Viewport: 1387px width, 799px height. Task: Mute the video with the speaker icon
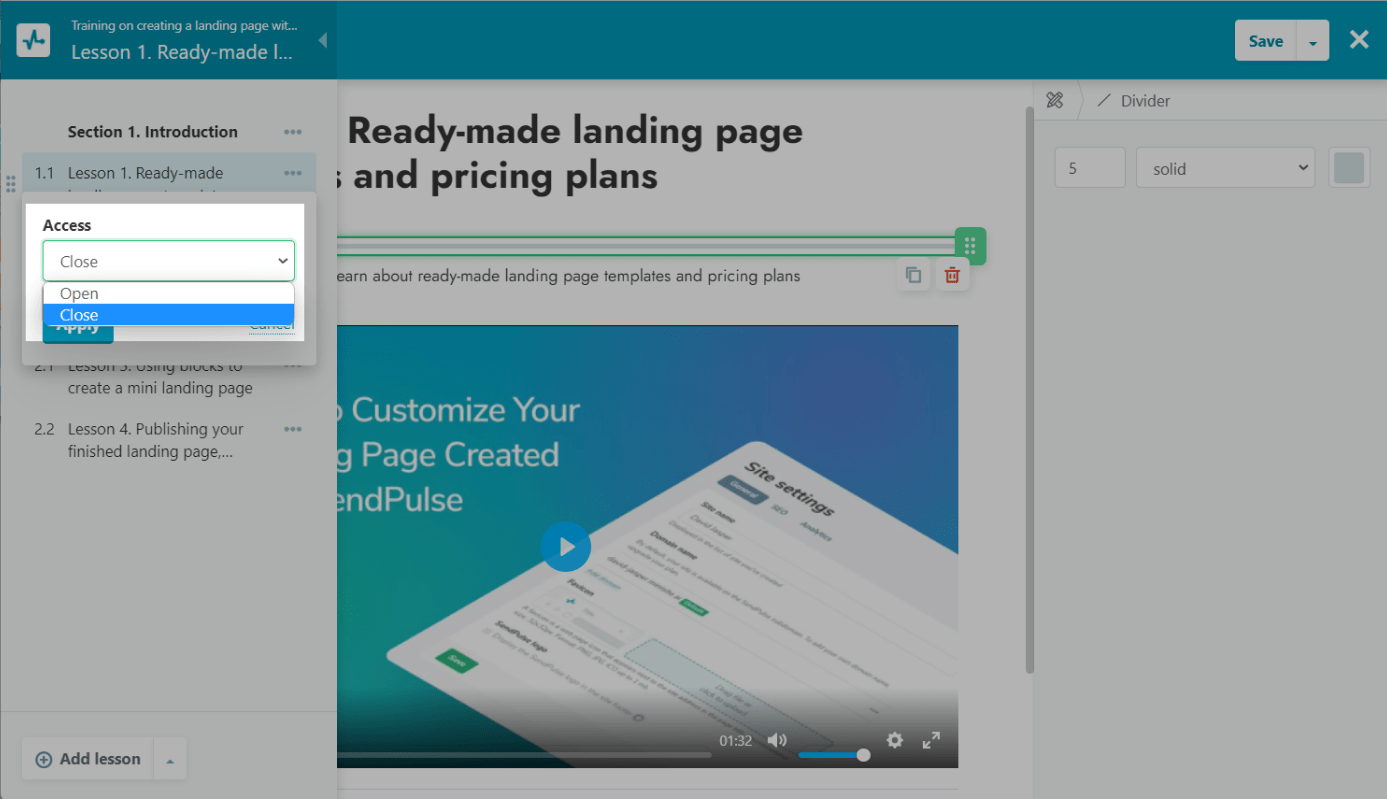777,740
